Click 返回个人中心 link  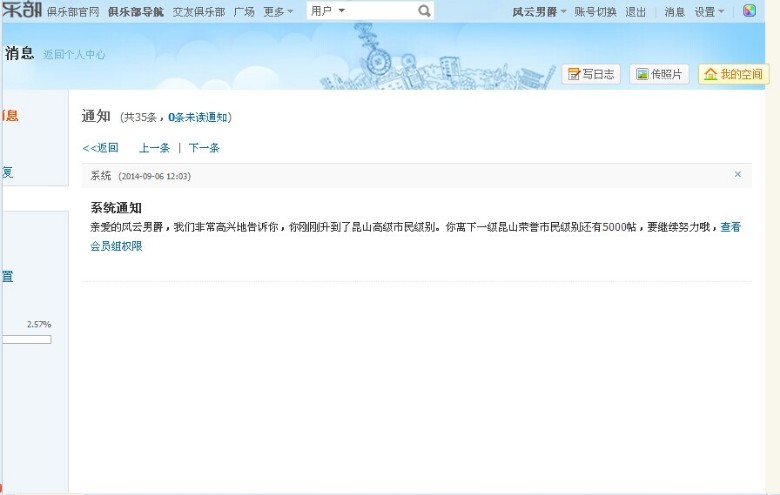(74, 54)
